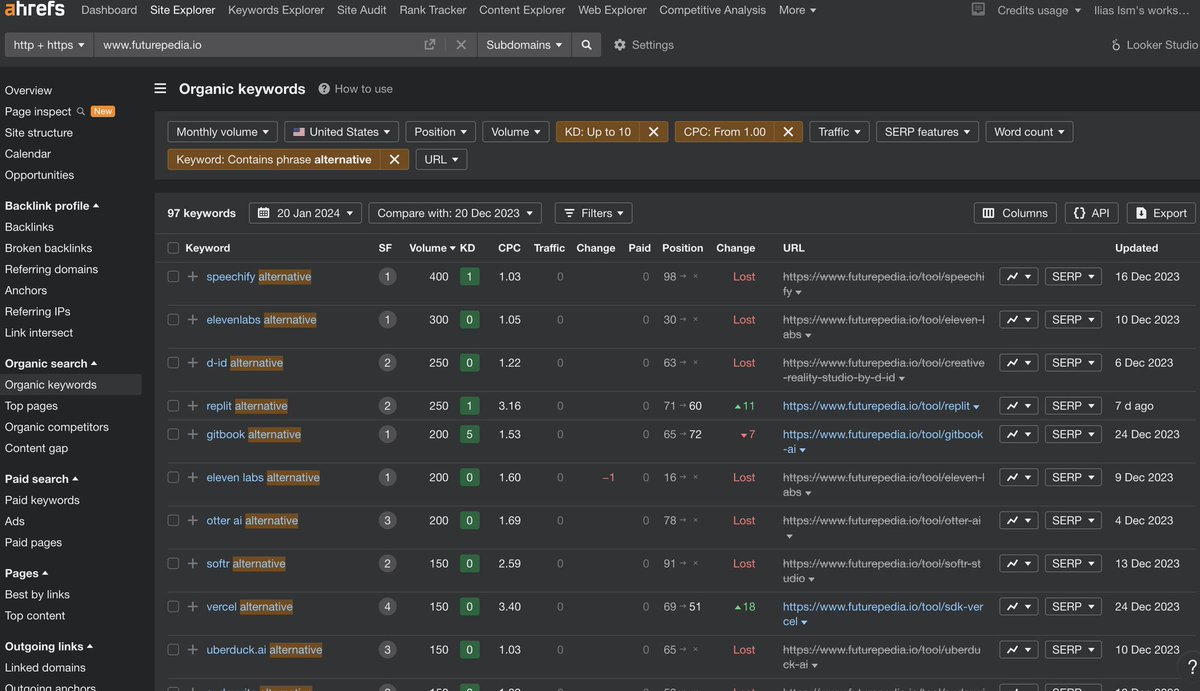
Task: Open Site Audit tab
Action: tap(362, 10)
